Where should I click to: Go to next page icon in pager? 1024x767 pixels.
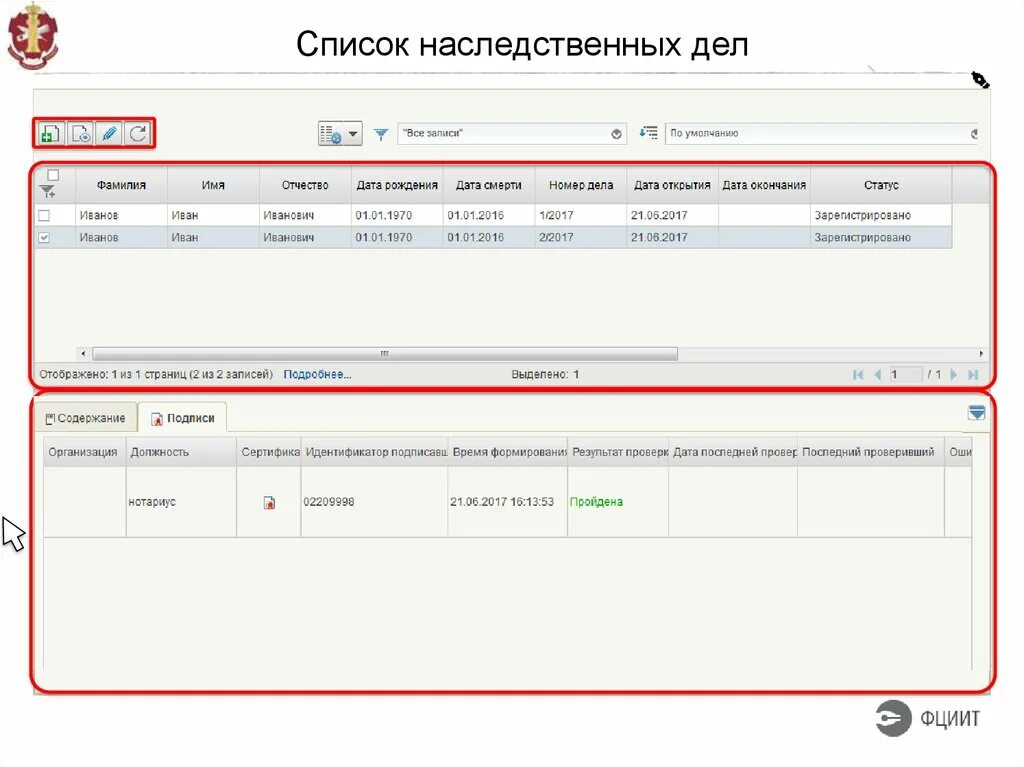[x=953, y=374]
